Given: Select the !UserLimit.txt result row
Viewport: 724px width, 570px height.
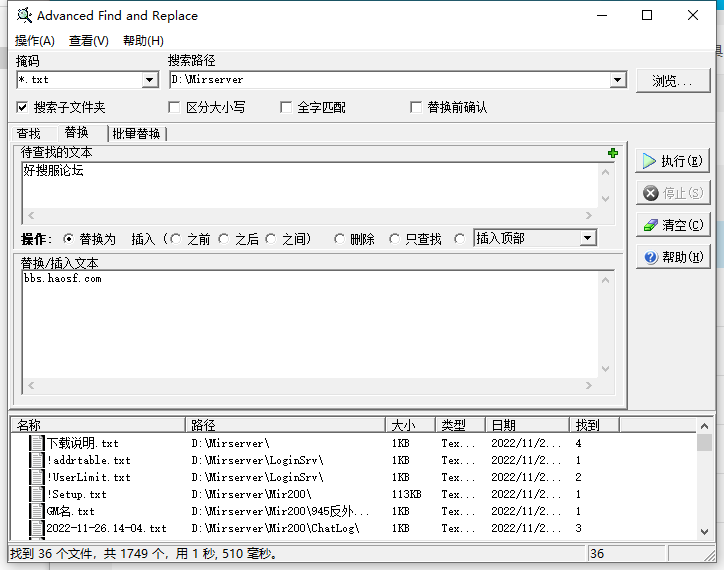Looking at the screenshot, I should tap(354, 477).
